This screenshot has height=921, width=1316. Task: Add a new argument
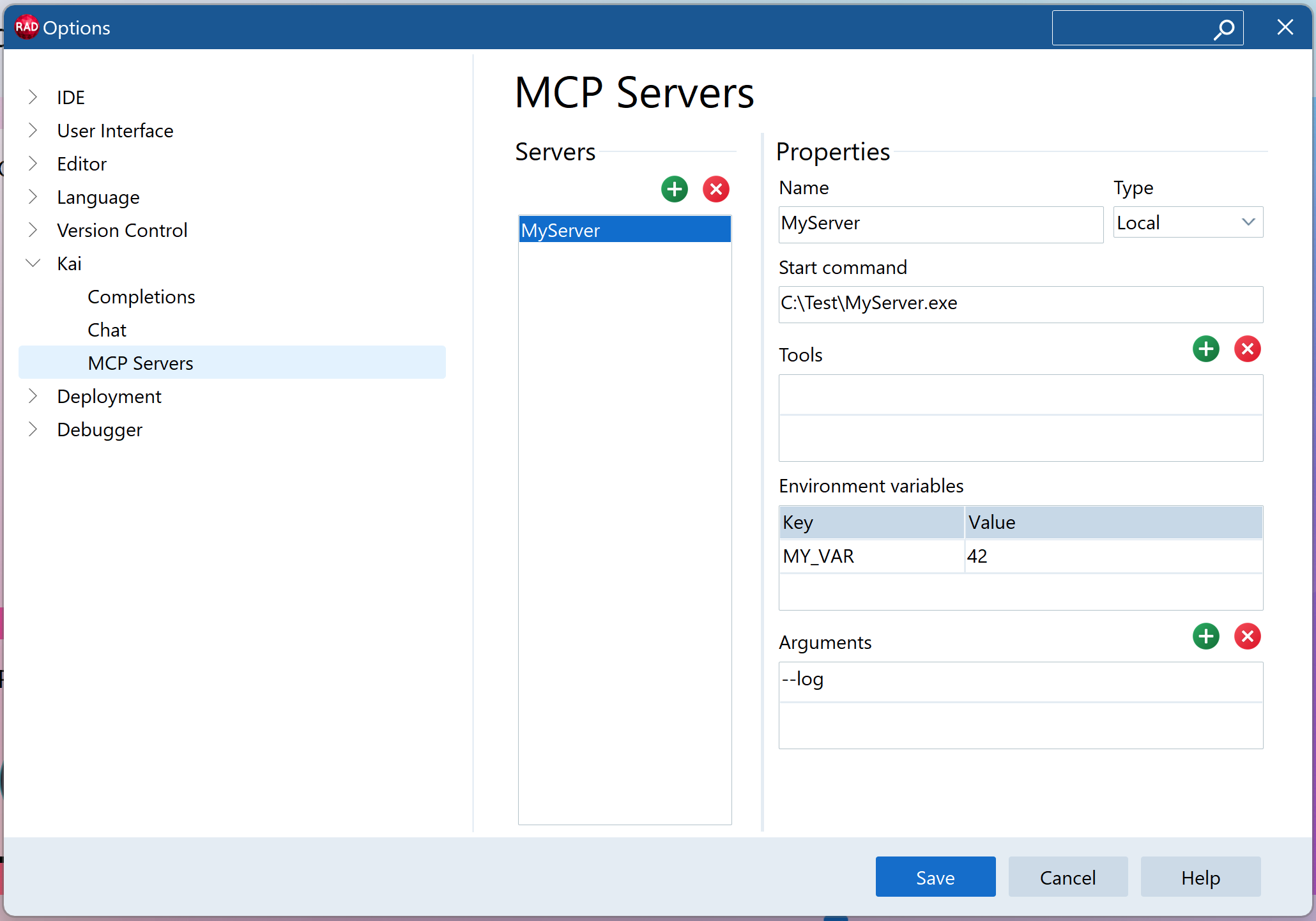pyautogui.click(x=1206, y=636)
